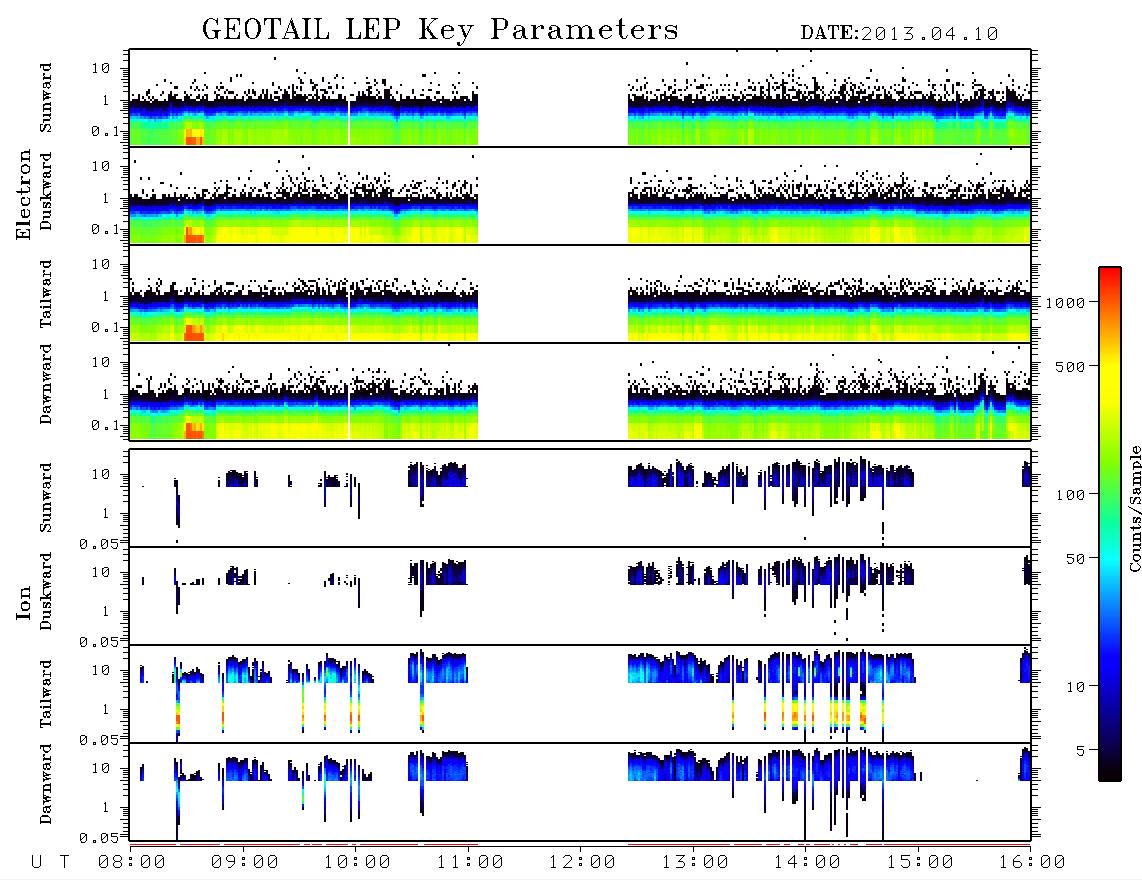Select the "08:00" time tick
Screen dimensions: 1142x880
click(131, 863)
